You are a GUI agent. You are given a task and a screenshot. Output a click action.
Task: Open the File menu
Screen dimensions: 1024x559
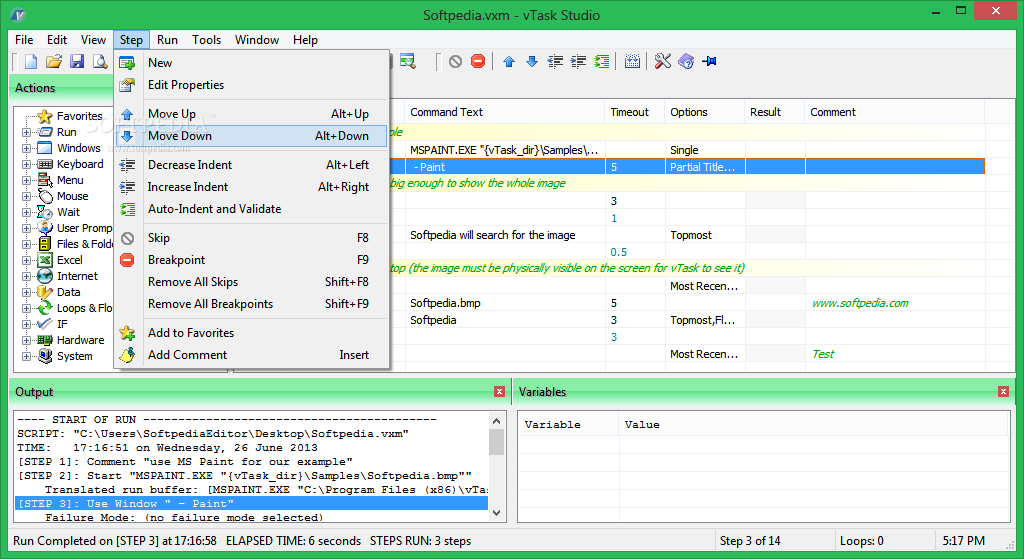[x=24, y=40]
